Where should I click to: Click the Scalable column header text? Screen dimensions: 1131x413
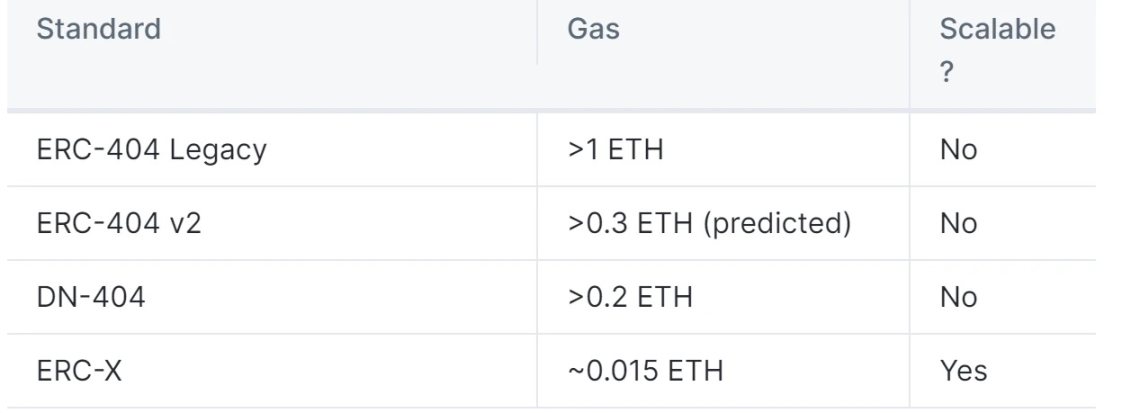997,29
